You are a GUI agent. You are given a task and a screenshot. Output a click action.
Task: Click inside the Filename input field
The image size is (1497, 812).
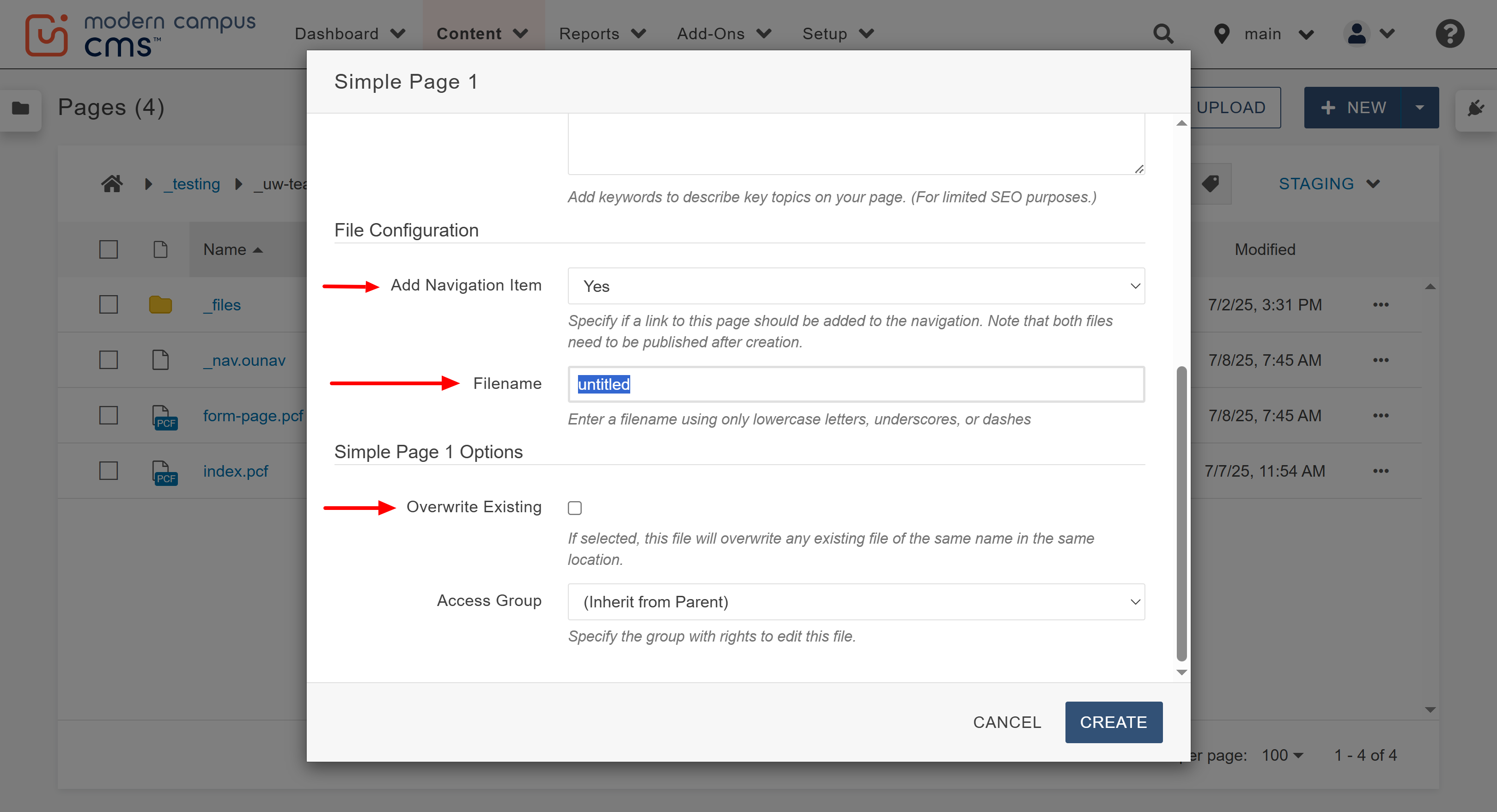(855, 384)
